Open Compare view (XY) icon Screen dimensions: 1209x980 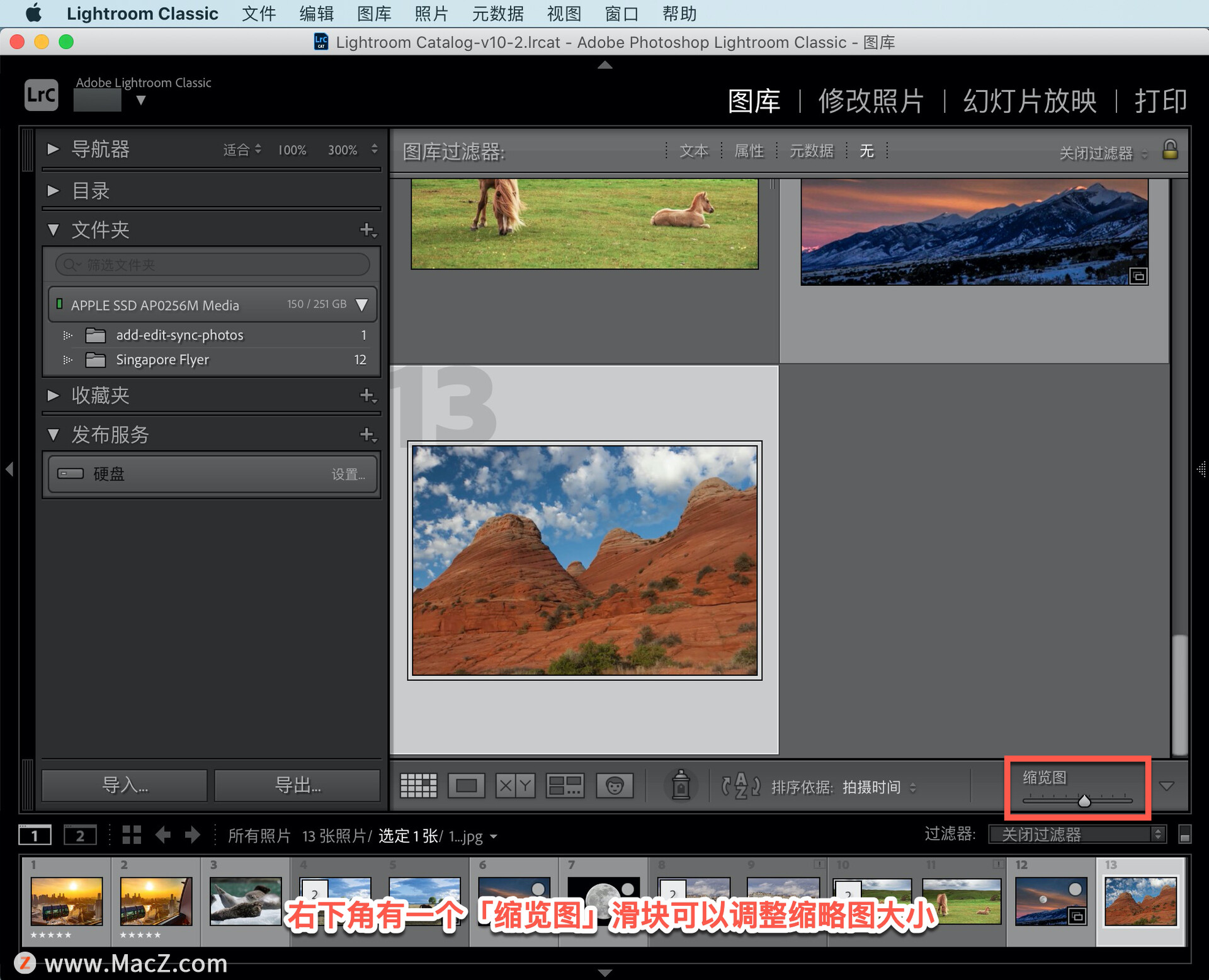[x=515, y=785]
